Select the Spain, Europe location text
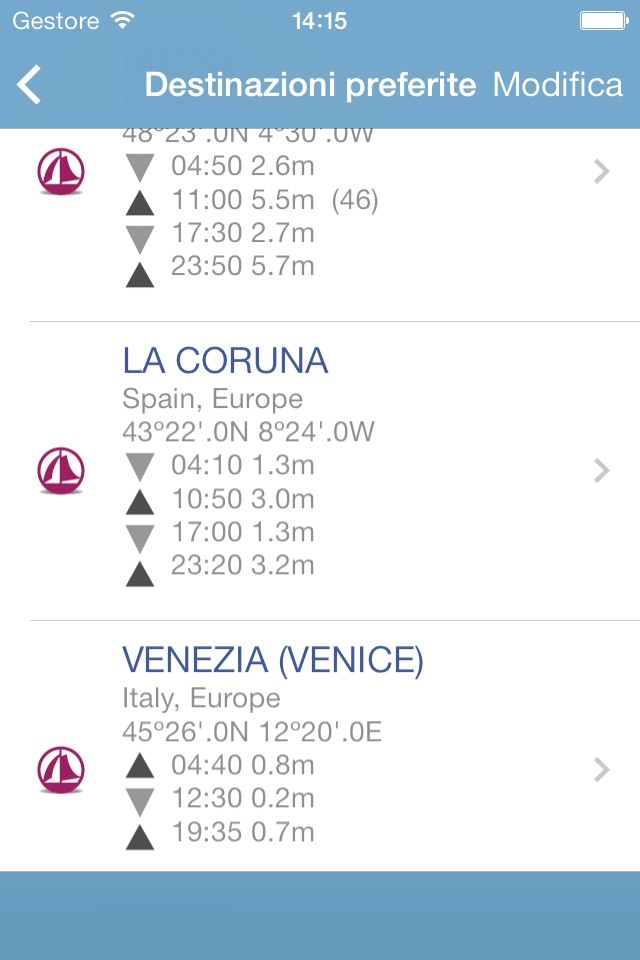 (213, 400)
